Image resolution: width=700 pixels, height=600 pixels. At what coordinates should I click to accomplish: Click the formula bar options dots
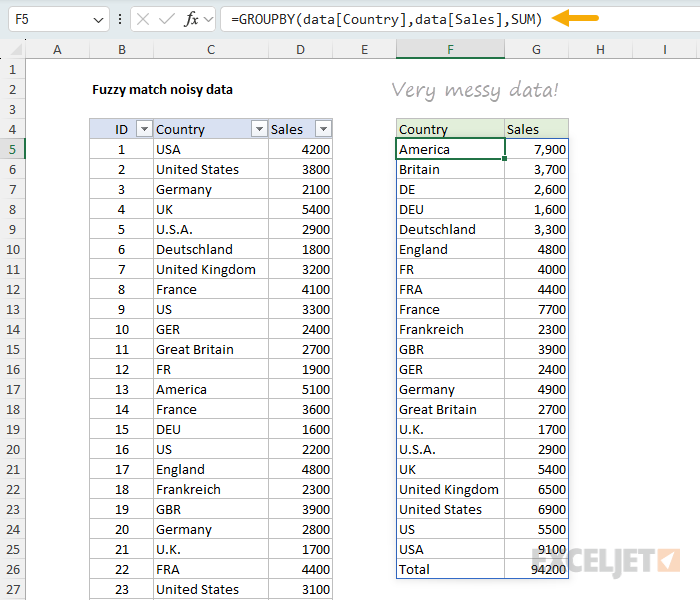point(120,19)
